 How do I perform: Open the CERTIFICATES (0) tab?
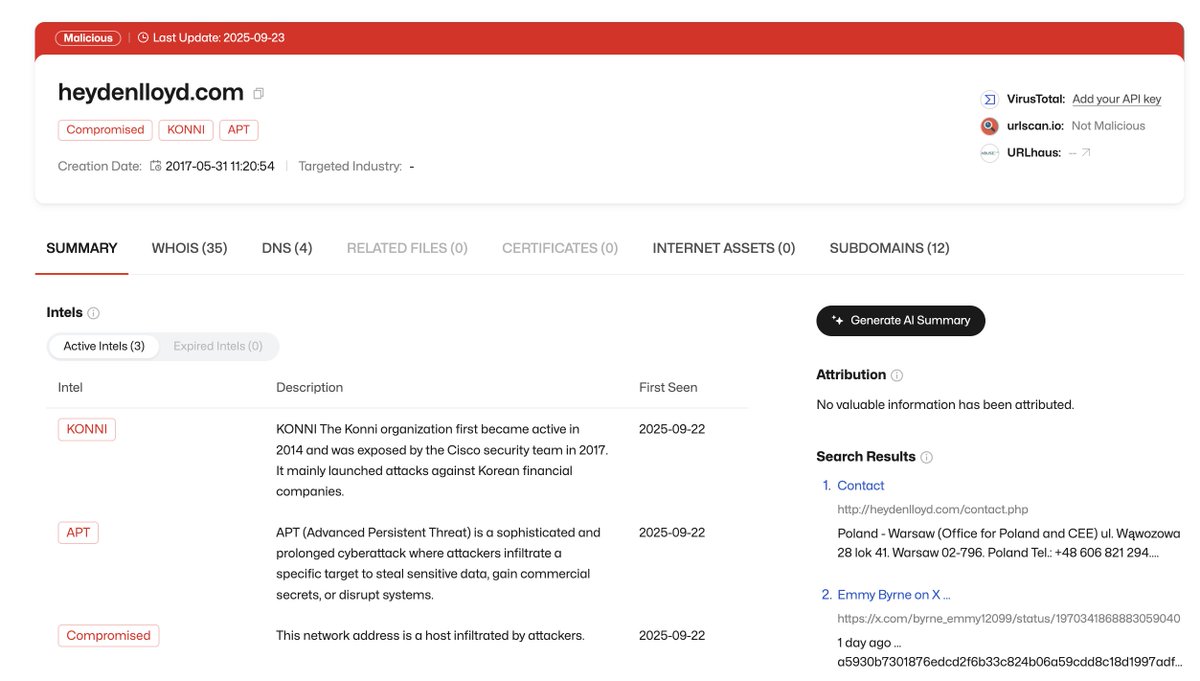(560, 248)
